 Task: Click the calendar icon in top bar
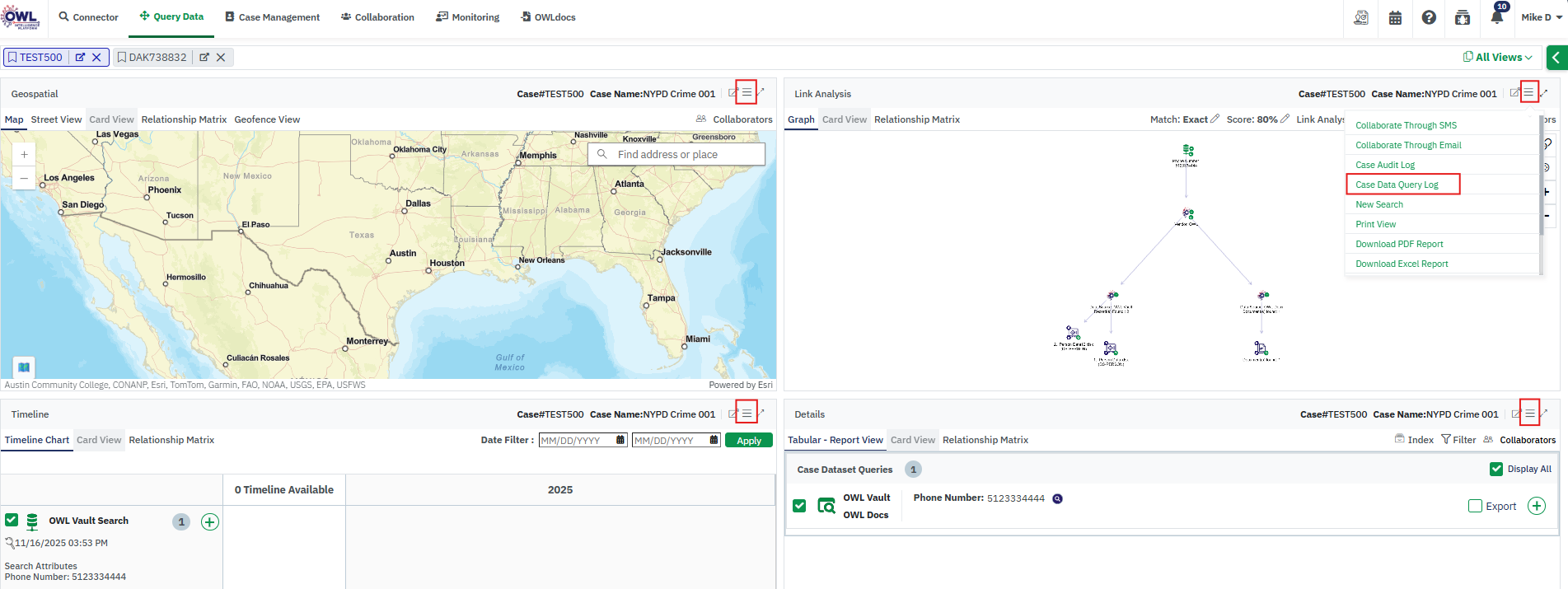(1395, 17)
